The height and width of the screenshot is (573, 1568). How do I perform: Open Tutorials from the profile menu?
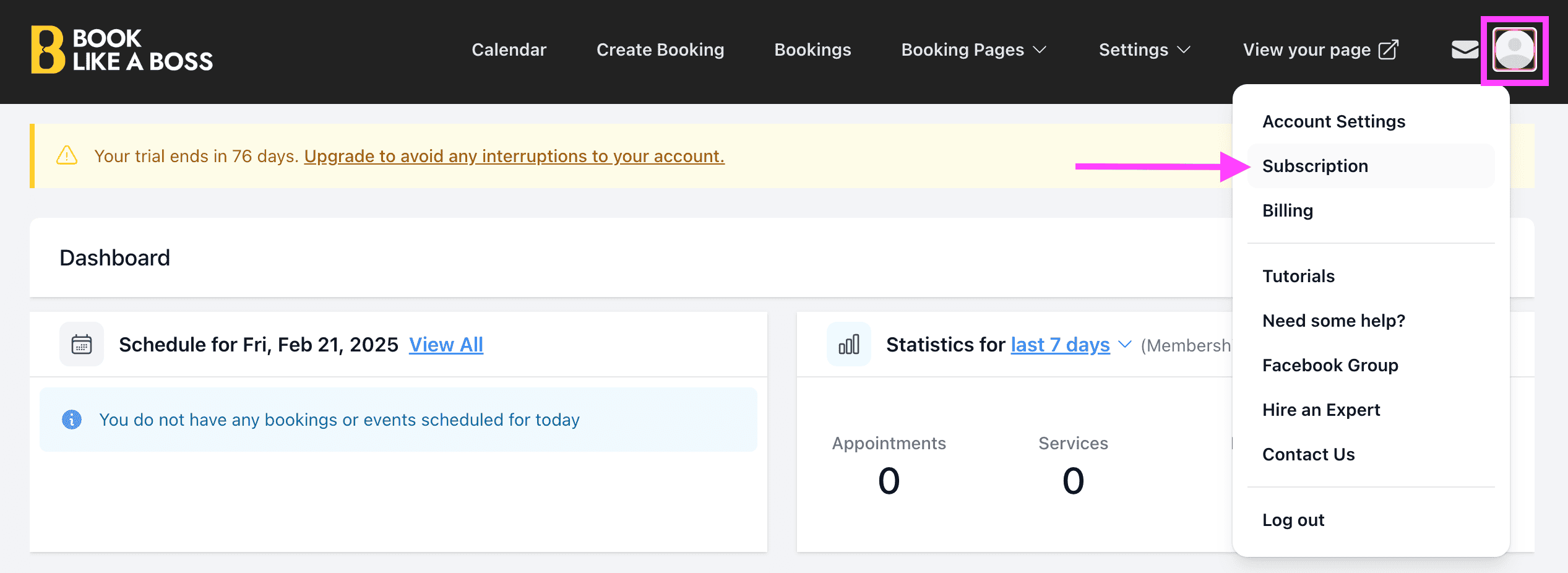[x=1298, y=276]
